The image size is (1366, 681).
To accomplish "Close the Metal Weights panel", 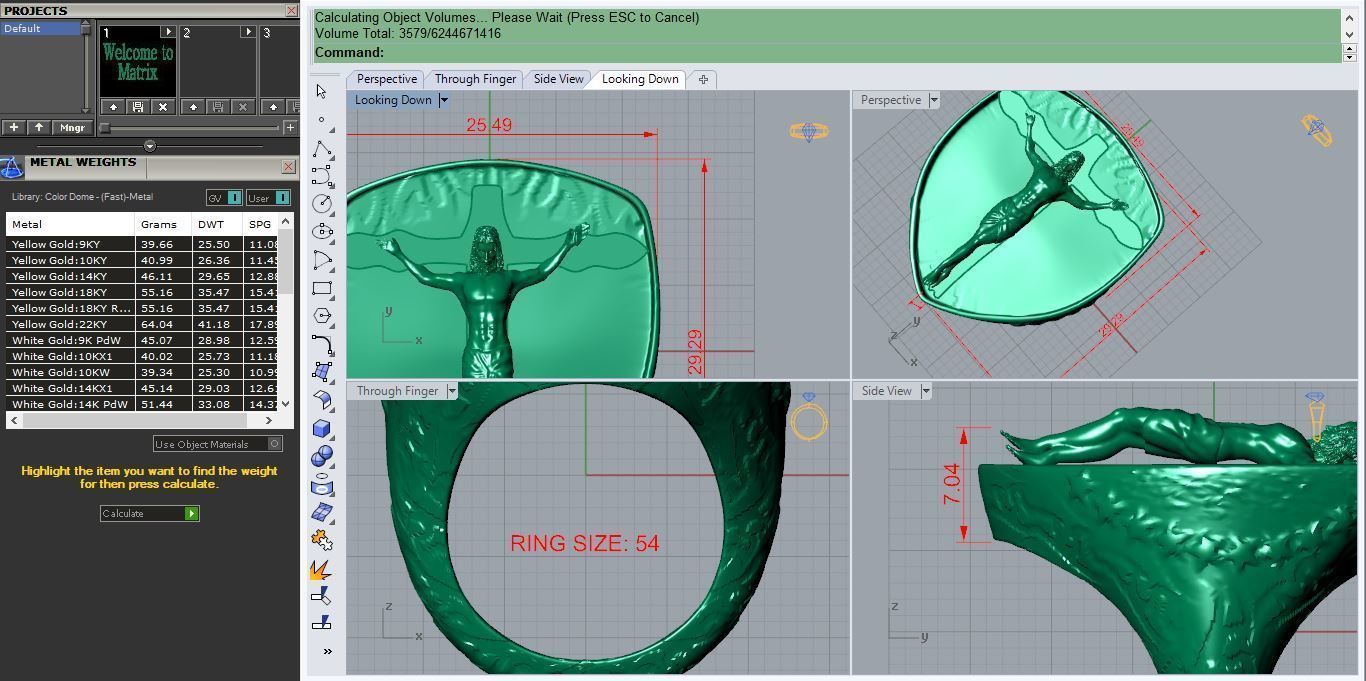I will pos(288,166).
